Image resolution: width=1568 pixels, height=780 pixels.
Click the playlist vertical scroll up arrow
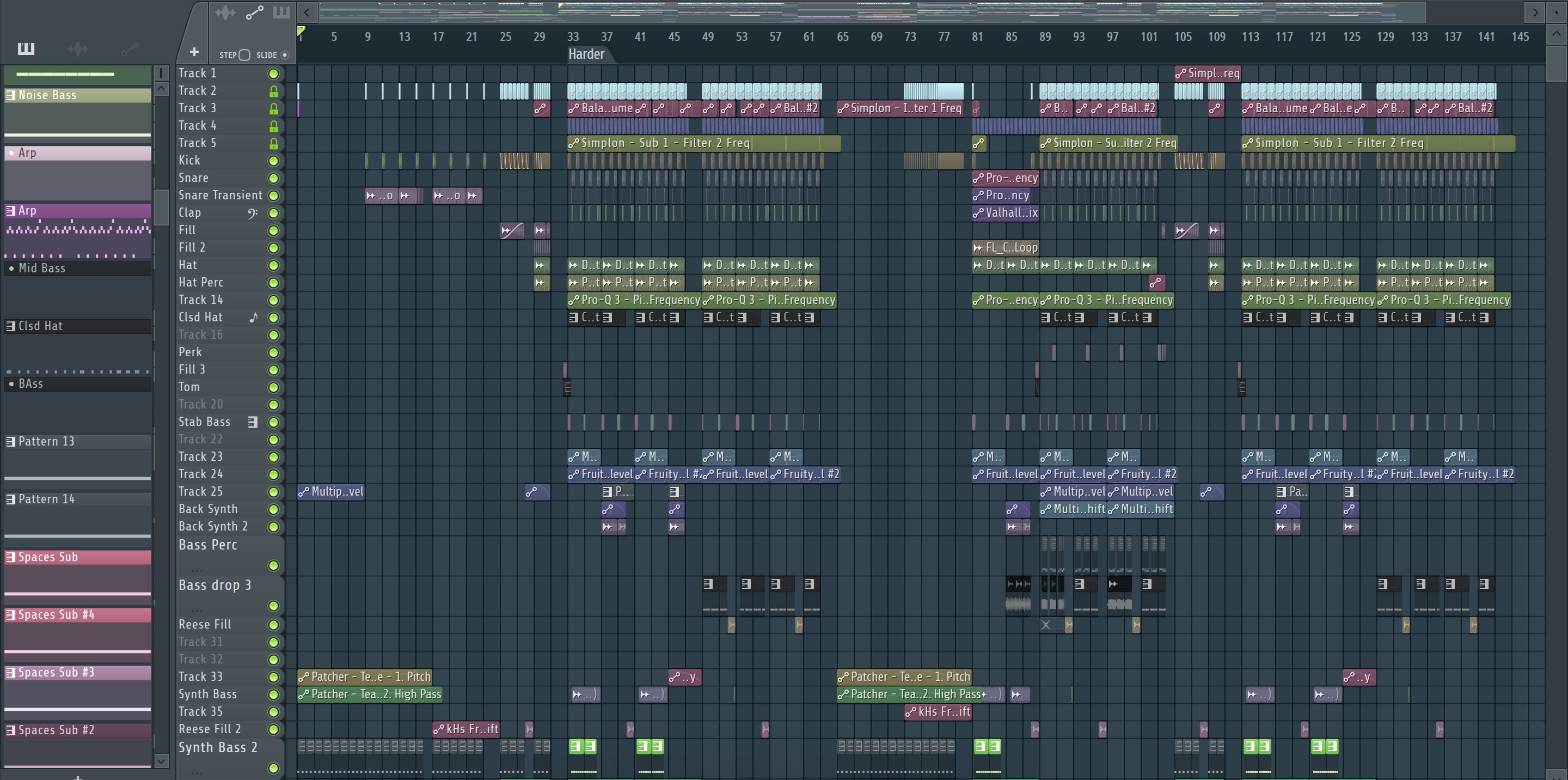pyautogui.click(x=1557, y=33)
